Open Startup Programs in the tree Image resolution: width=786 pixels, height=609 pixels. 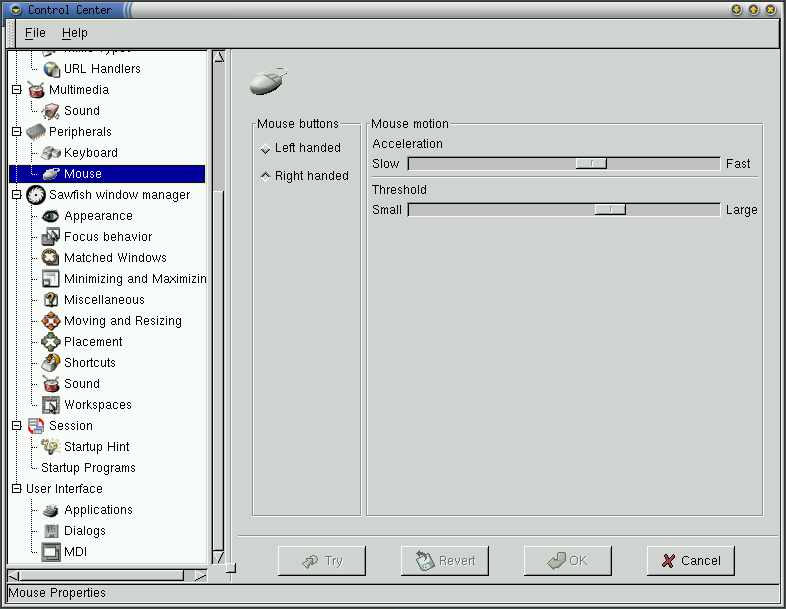(88, 468)
